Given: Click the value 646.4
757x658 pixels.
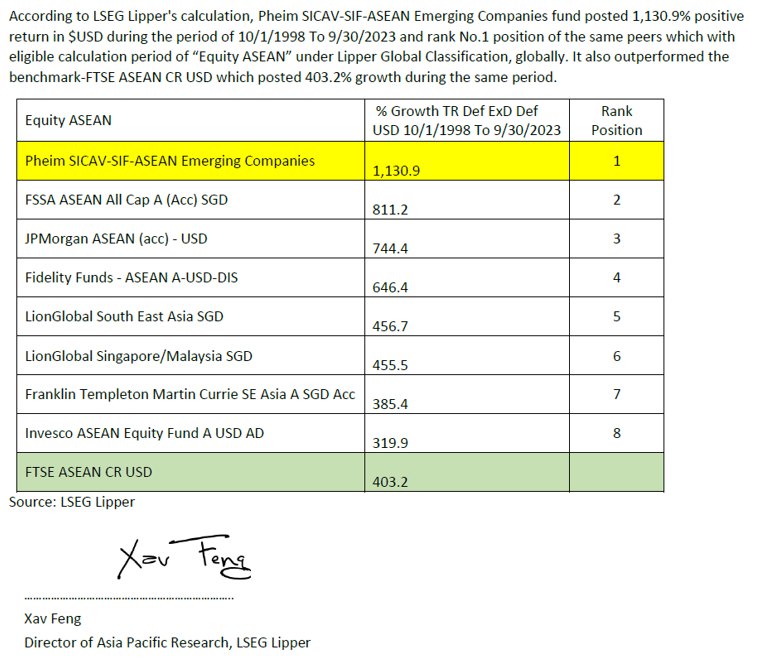Looking at the screenshot, I should tap(390, 288).
